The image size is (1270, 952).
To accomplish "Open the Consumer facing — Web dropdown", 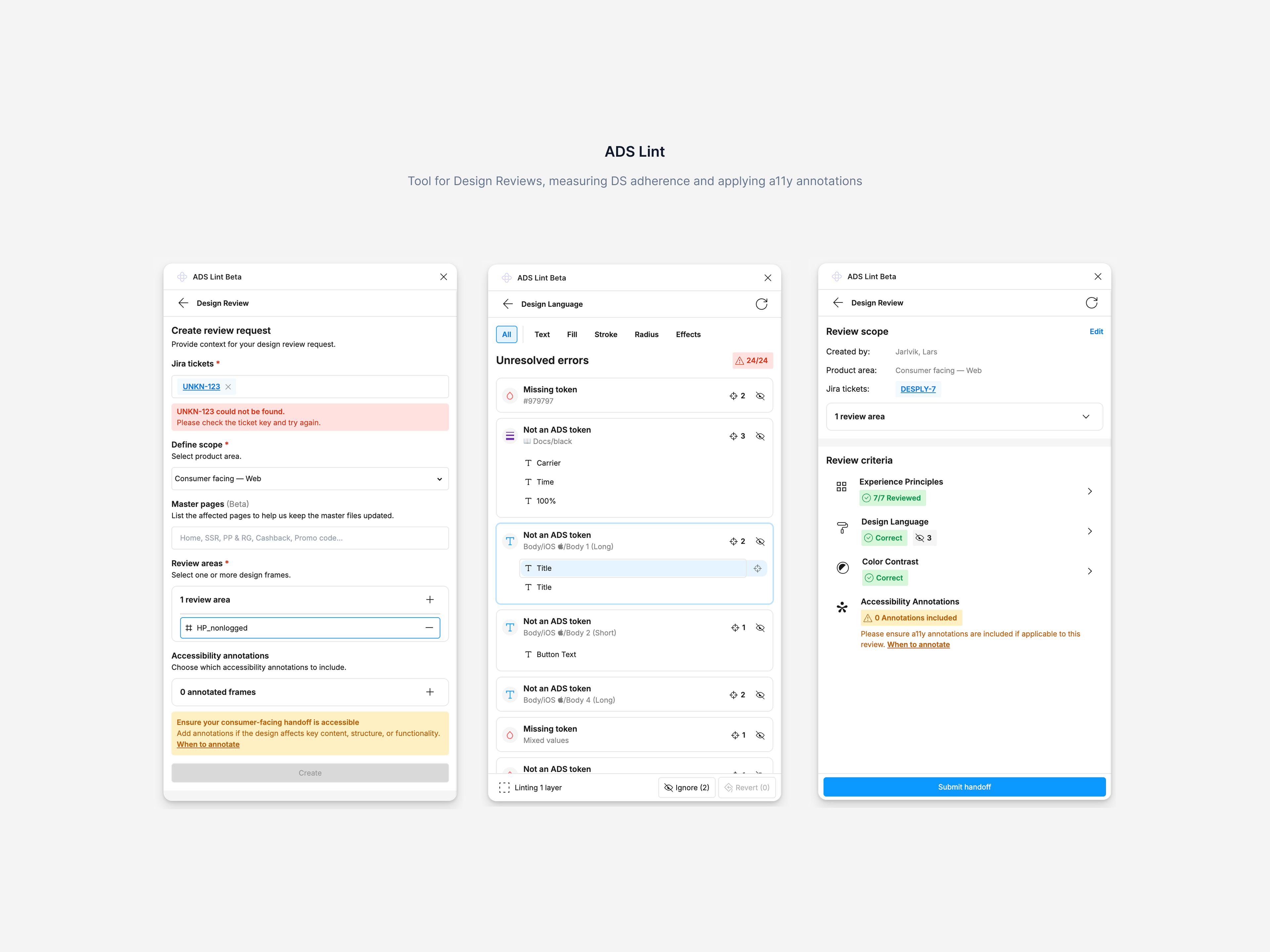I will 310,479.
